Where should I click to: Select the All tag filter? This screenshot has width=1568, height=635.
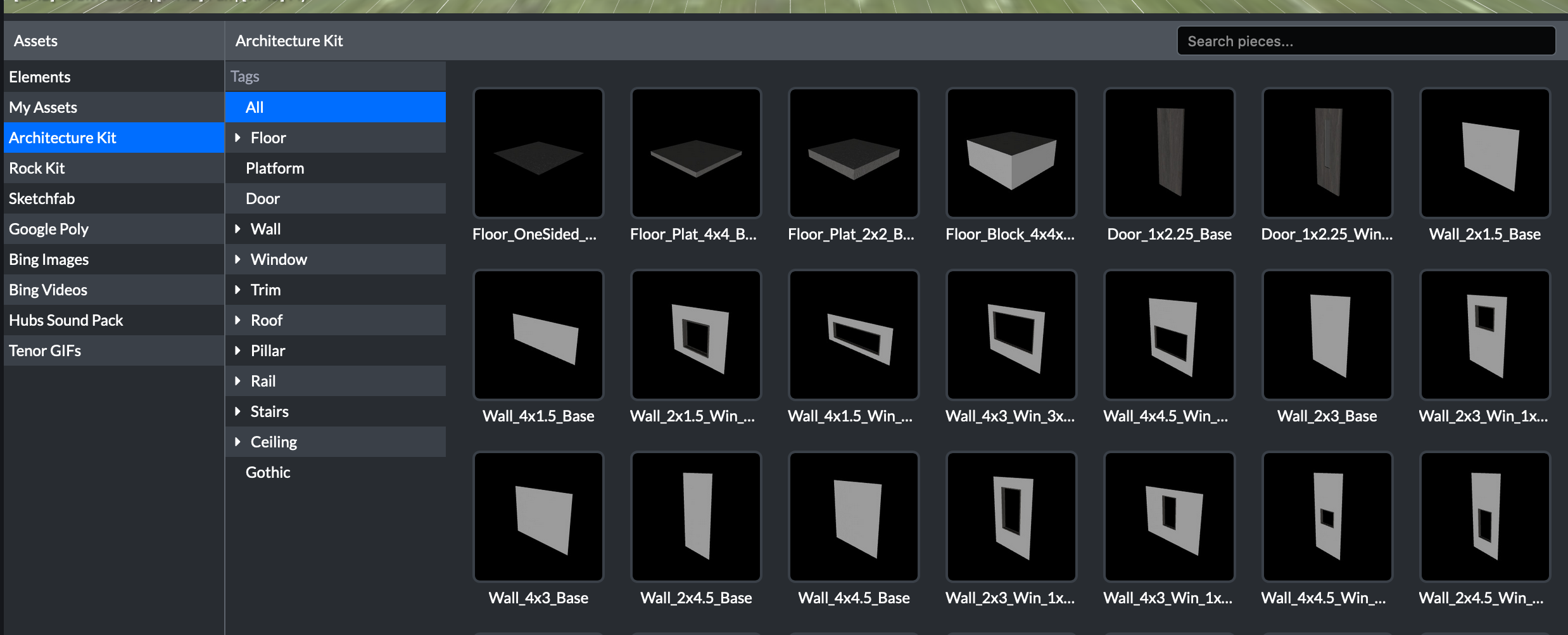click(x=255, y=107)
